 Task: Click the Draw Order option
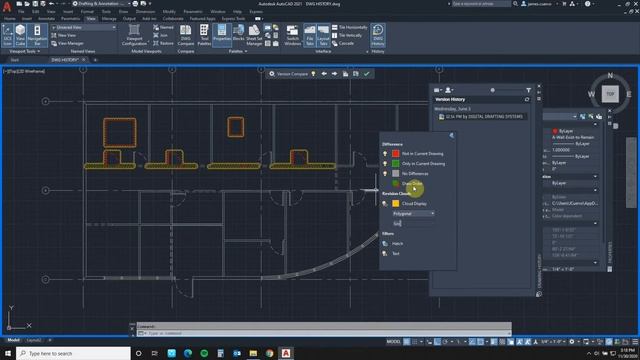412,184
